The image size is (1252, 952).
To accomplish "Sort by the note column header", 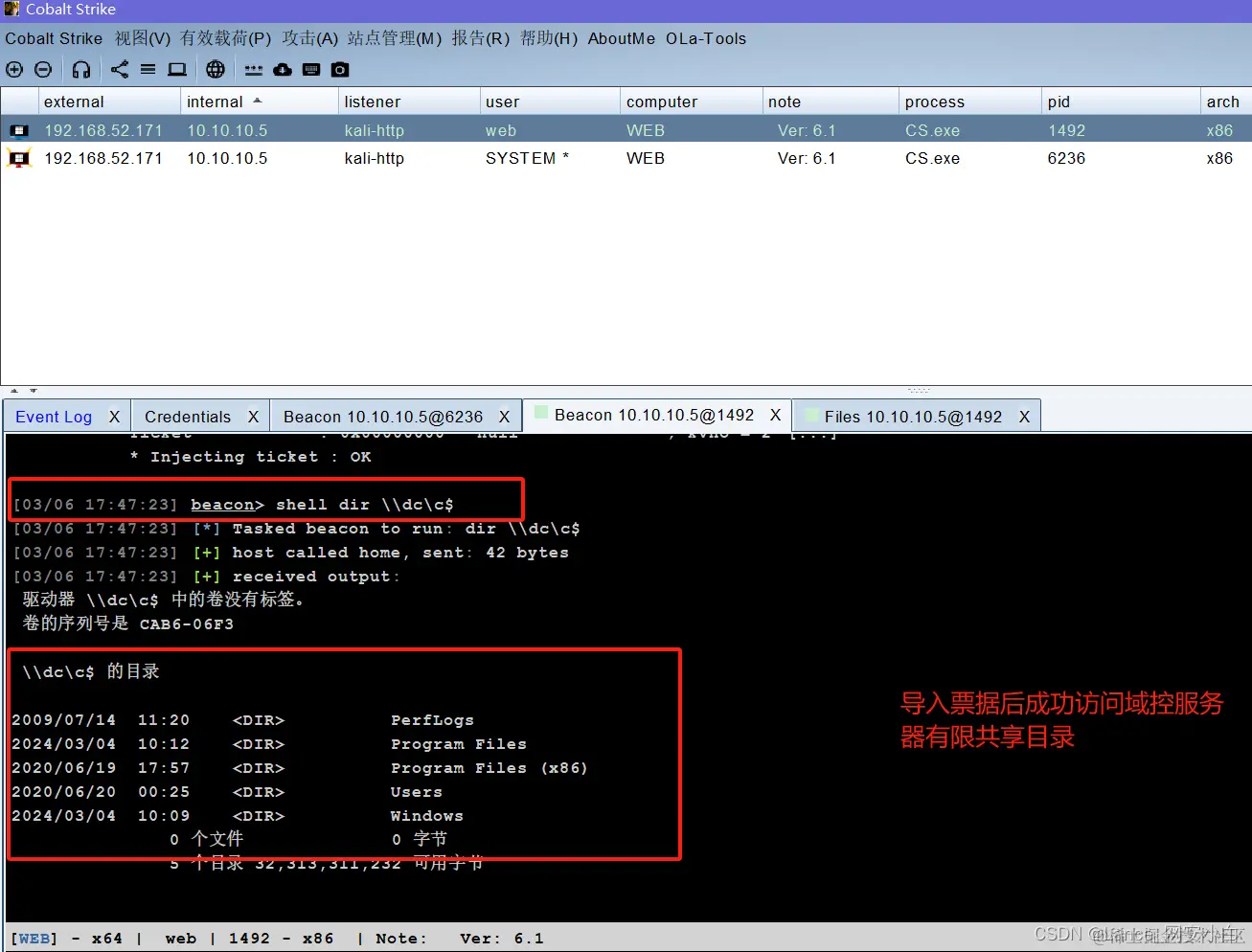I will point(831,102).
